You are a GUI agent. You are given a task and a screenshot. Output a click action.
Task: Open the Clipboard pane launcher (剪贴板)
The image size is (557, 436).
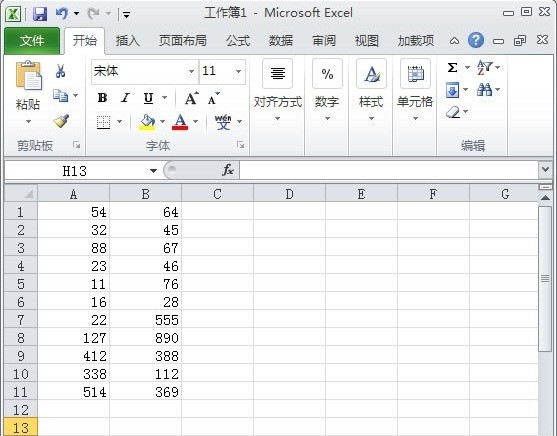pos(76,145)
